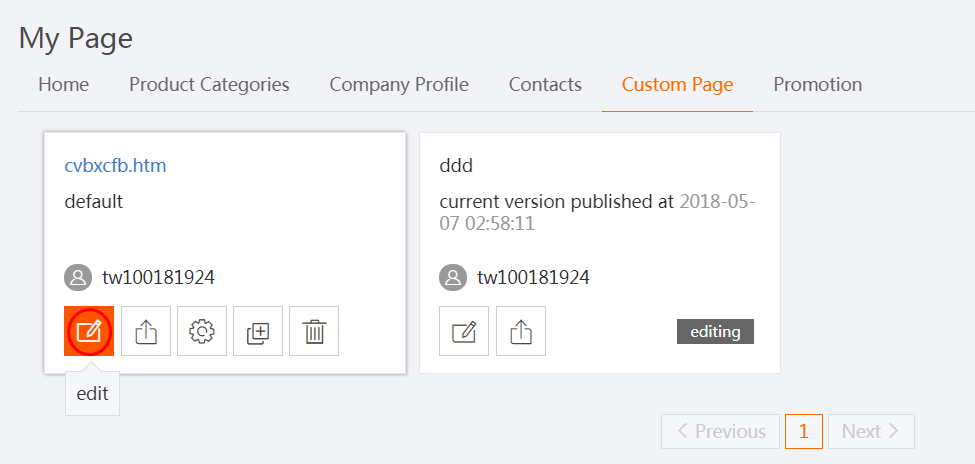Click the publish icon on cvbxcfb.htm card
This screenshot has height=464, width=975.
146,331
